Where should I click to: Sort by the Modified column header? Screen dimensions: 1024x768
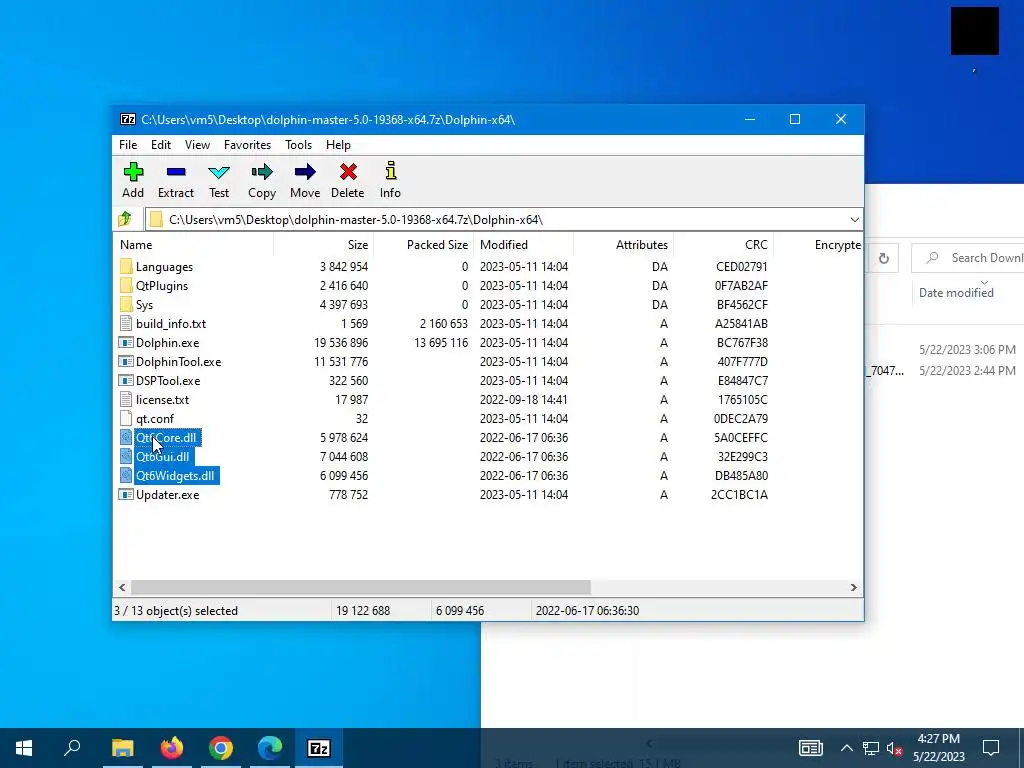coord(523,245)
